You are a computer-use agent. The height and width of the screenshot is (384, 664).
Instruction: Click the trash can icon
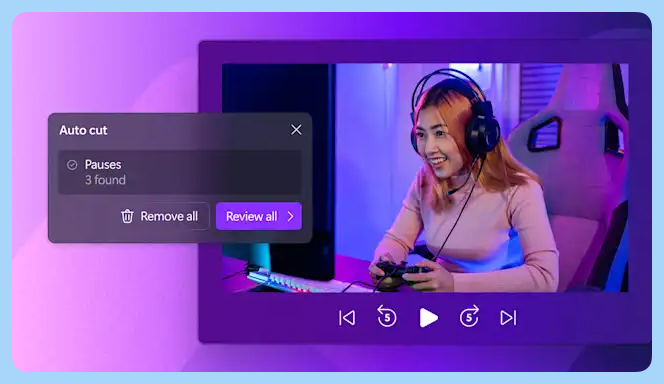click(x=127, y=216)
